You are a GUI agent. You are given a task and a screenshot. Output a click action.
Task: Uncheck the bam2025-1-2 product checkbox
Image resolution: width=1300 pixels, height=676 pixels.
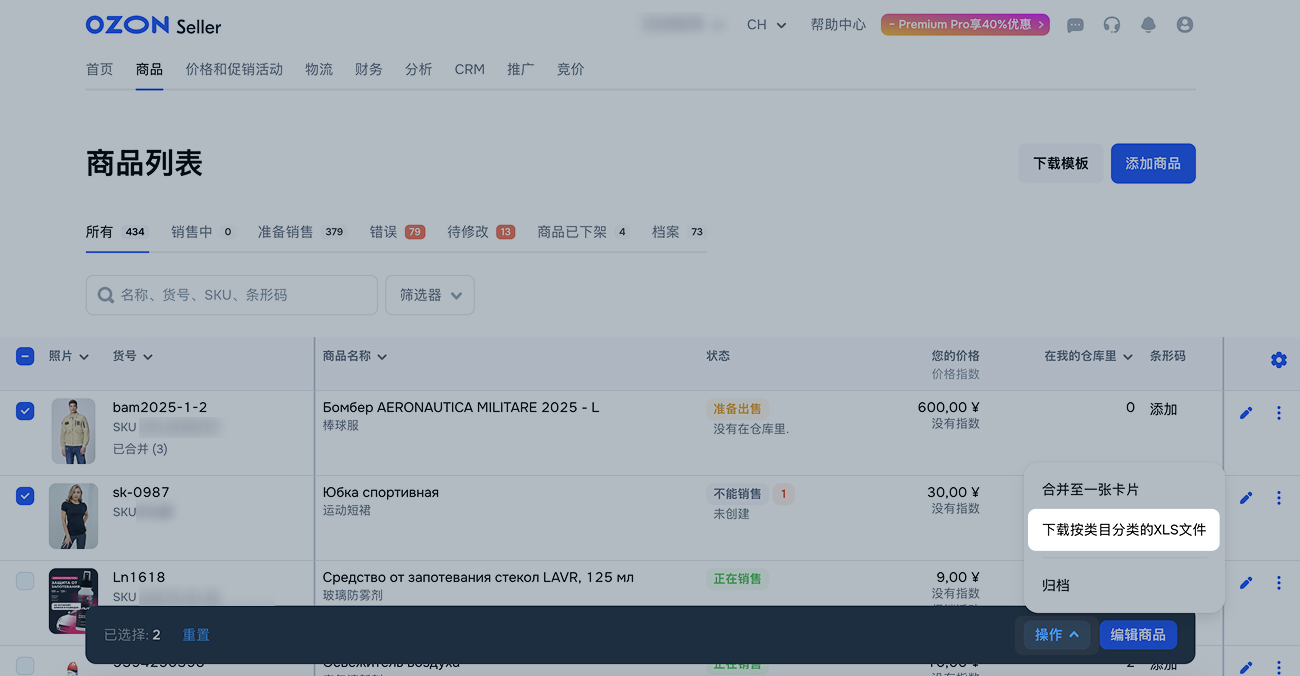click(x=26, y=411)
